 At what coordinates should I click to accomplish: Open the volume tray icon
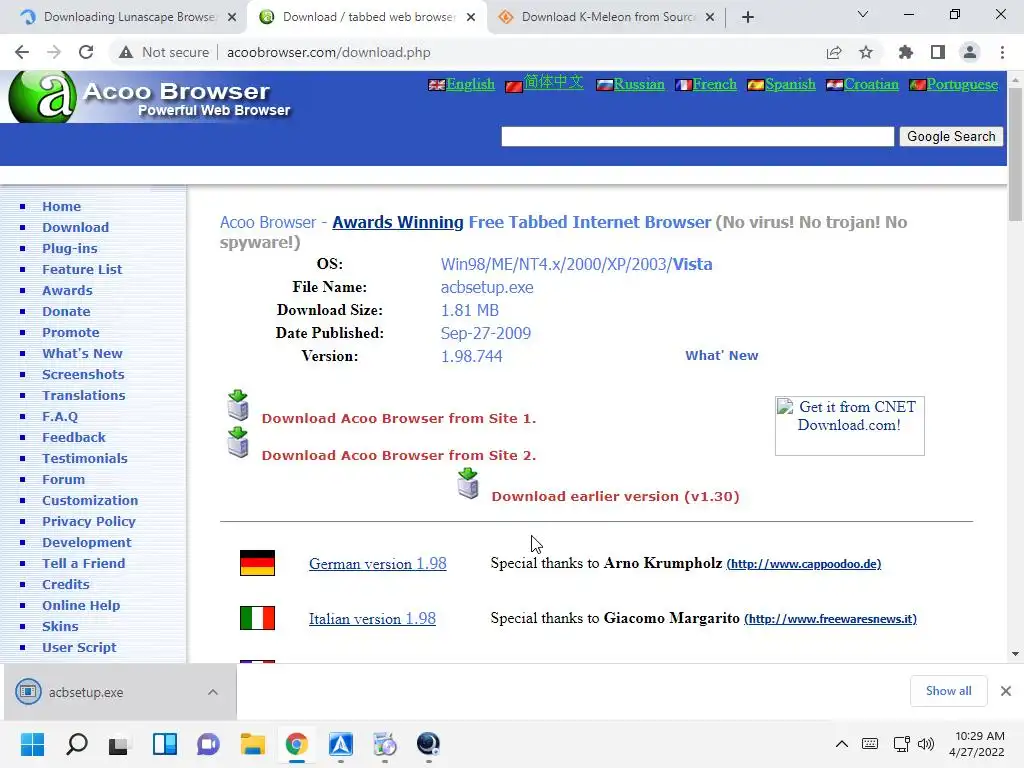click(925, 744)
